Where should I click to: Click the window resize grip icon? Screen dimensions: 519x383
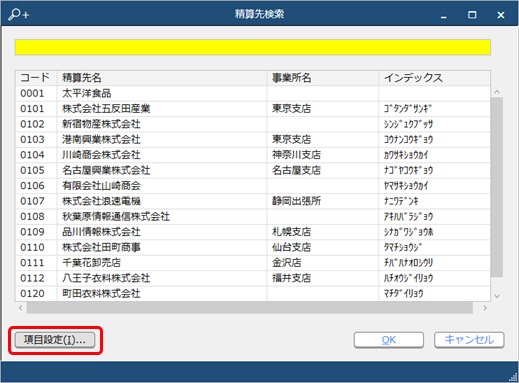coord(513,377)
